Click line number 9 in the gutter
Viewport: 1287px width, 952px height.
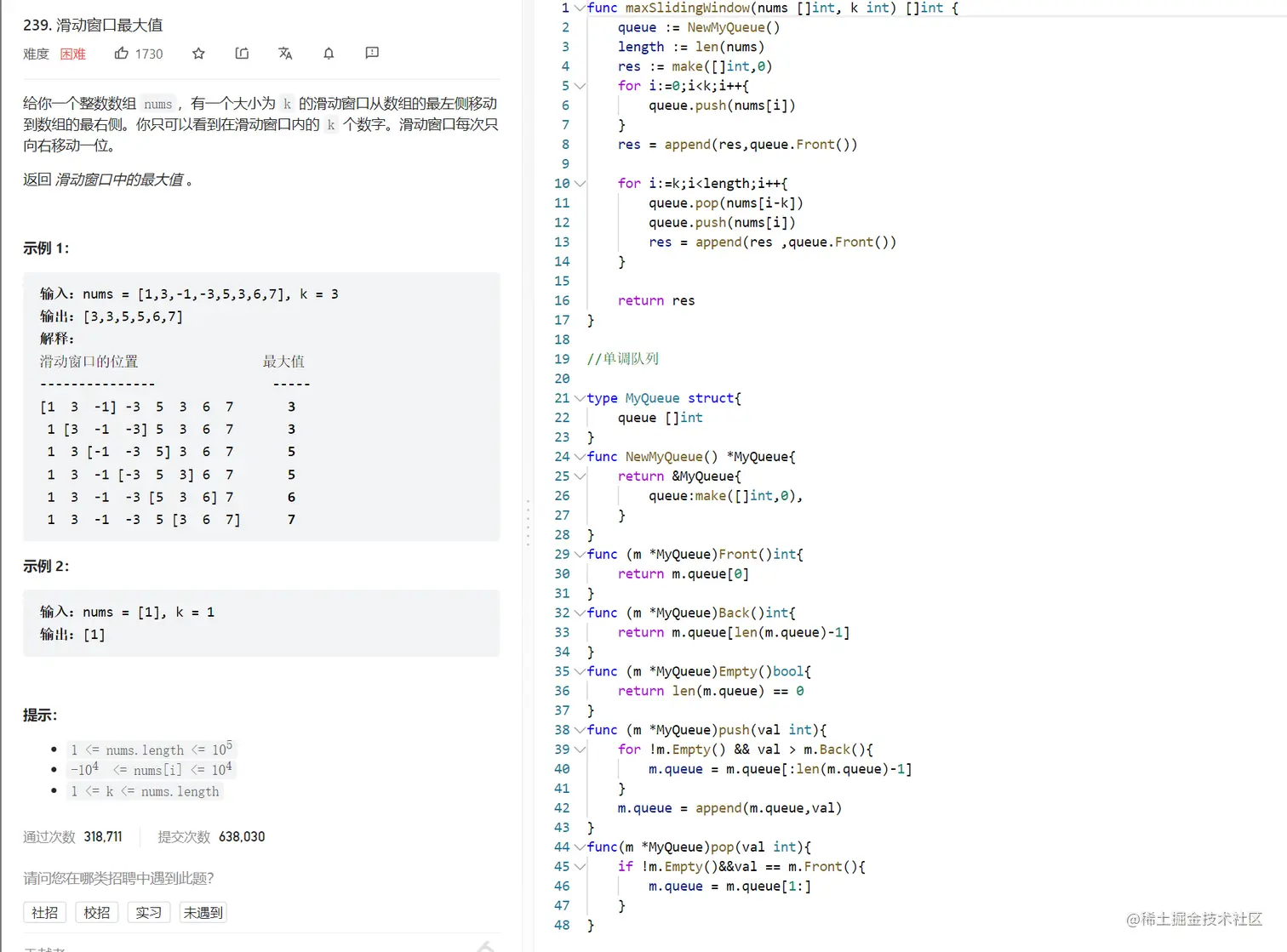(x=565, y=164)
